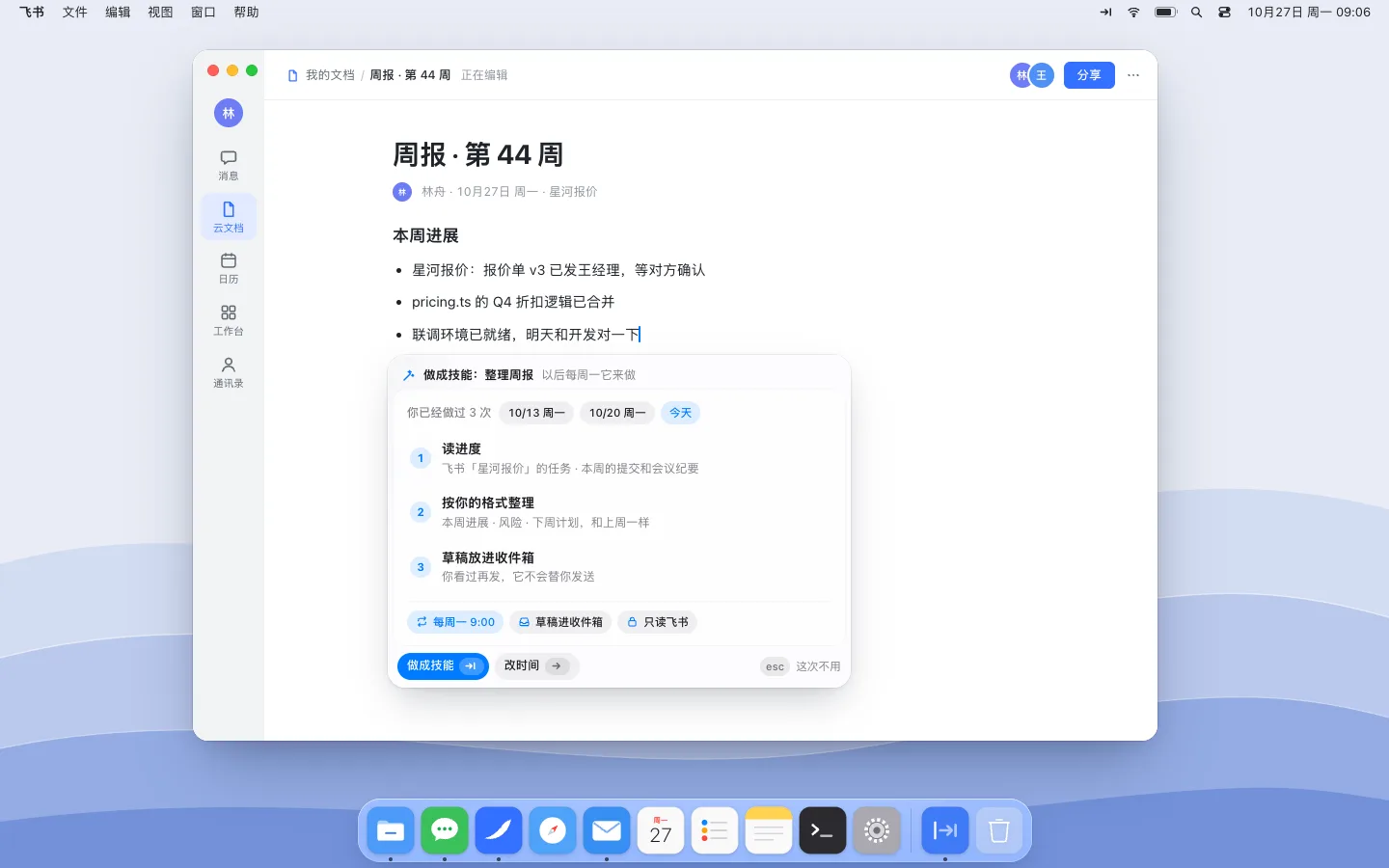The width and height of the screenshot is (1389, 868).
Task: Click the battery status icon
Action: 1166,13
